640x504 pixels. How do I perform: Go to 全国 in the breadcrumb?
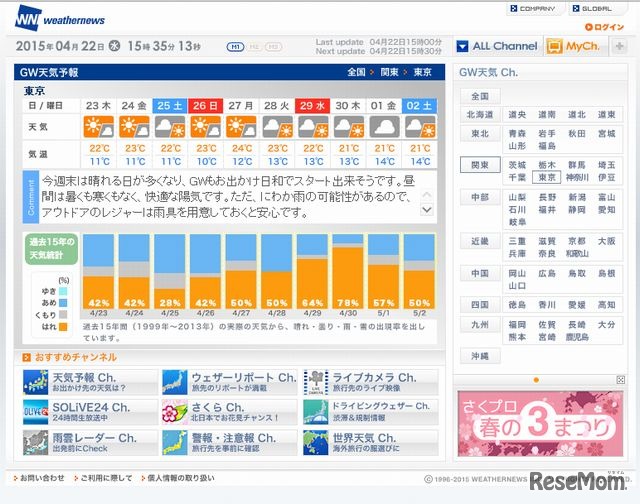point(356,72)
